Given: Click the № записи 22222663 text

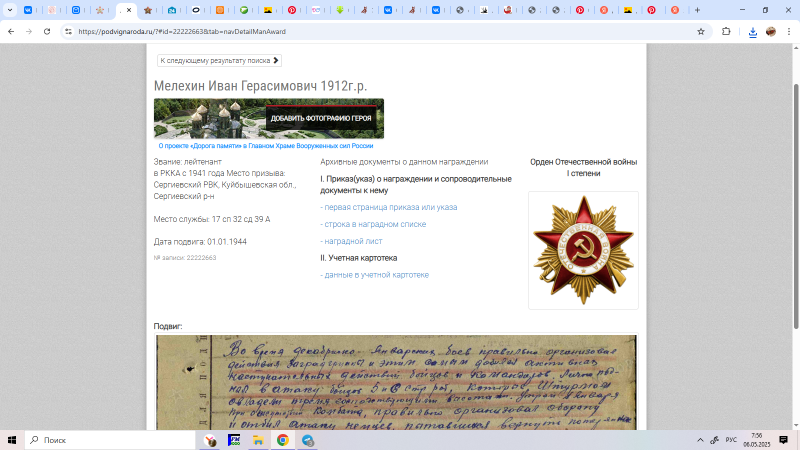Looking at the screenshot, I should (185, 258).
